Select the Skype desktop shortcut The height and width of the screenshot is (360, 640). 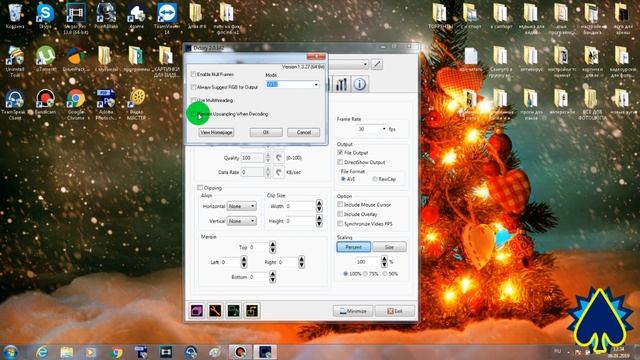(x=45, y=16)
